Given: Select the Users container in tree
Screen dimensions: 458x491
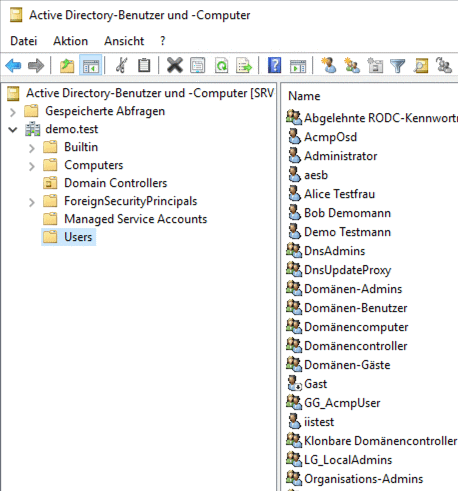Looking at the screenshot, I should 78,237.
